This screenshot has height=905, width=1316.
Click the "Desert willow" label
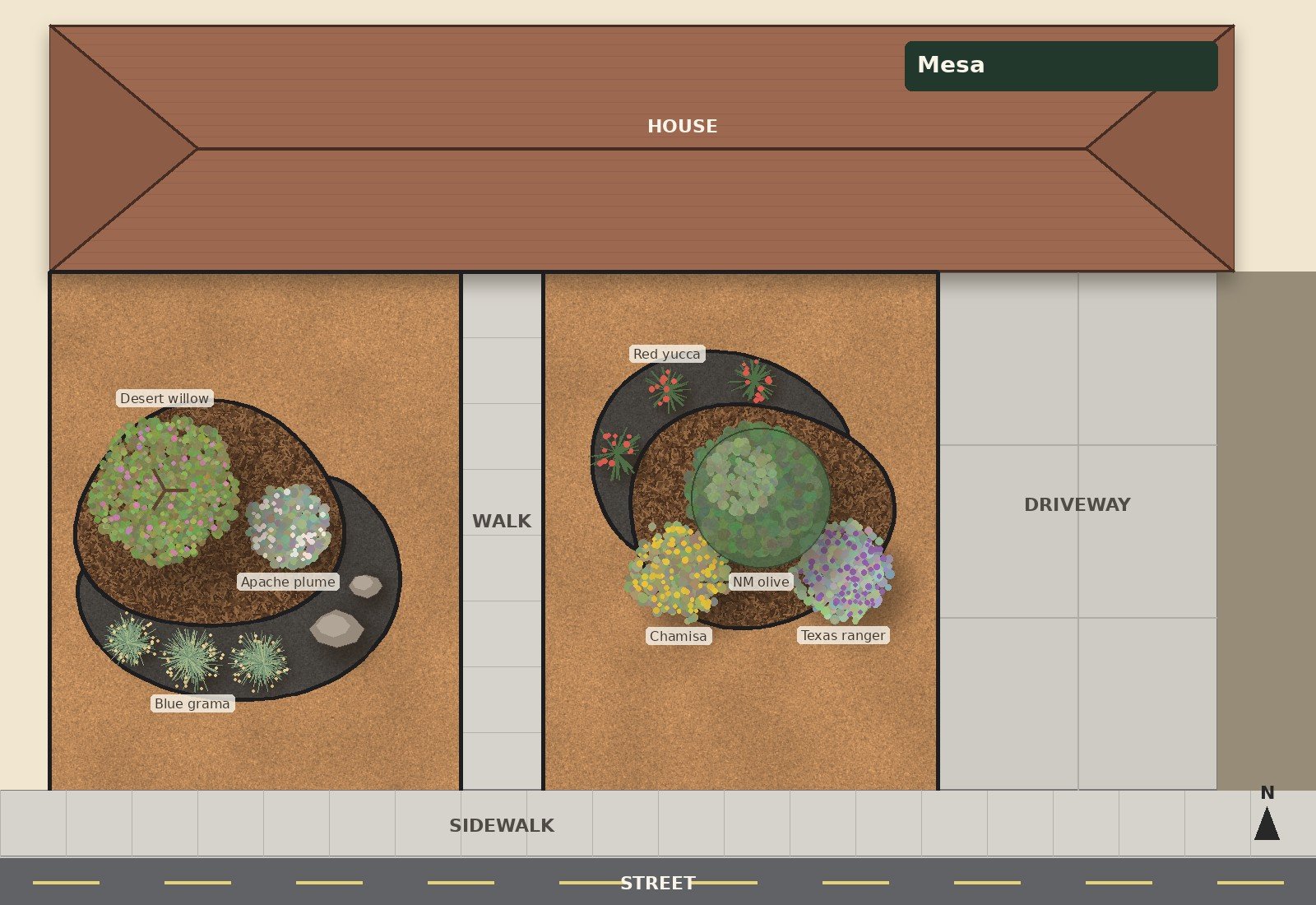[x=164, y=398]
